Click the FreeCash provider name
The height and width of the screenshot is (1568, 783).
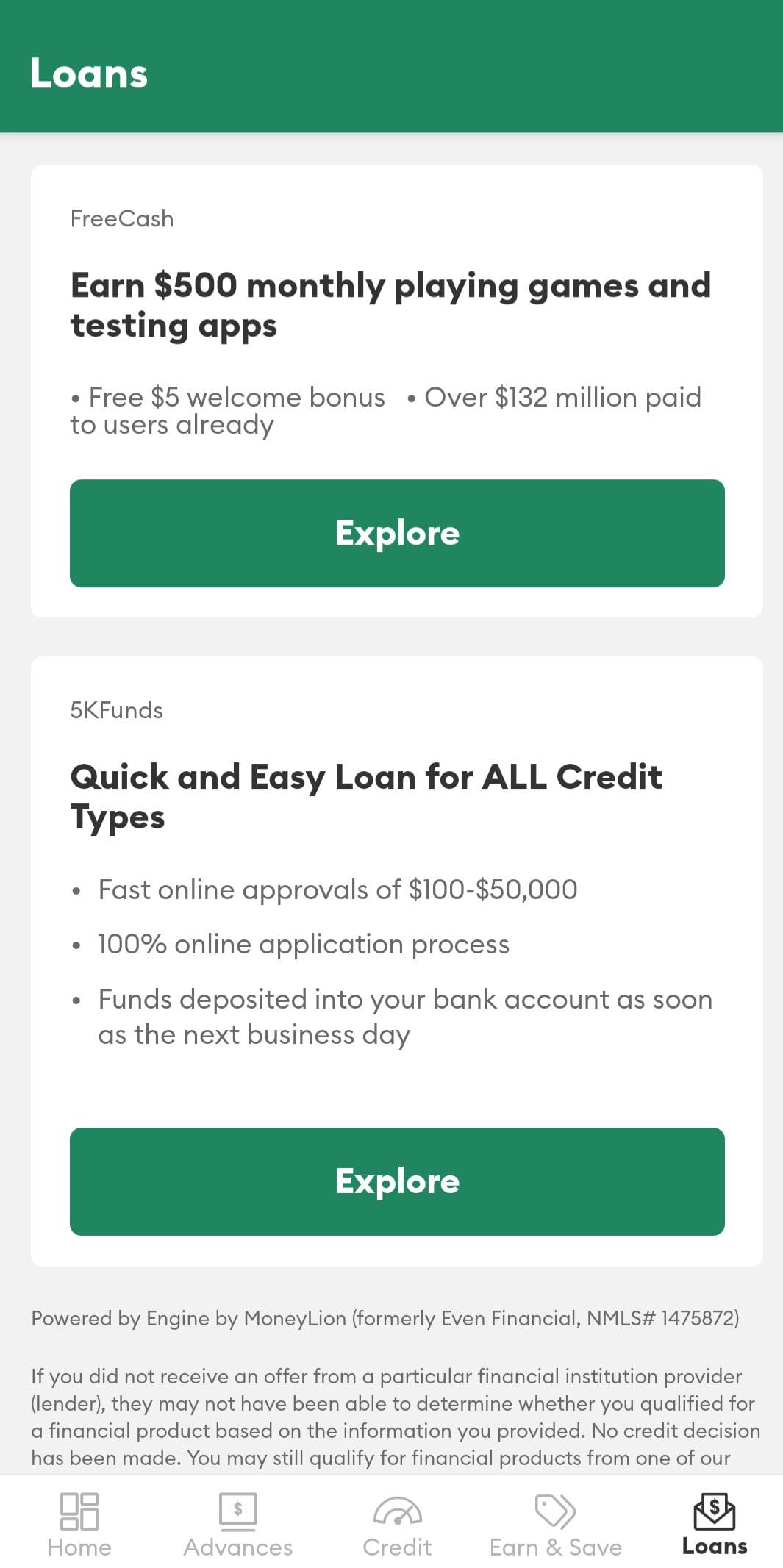coord(122,218)
